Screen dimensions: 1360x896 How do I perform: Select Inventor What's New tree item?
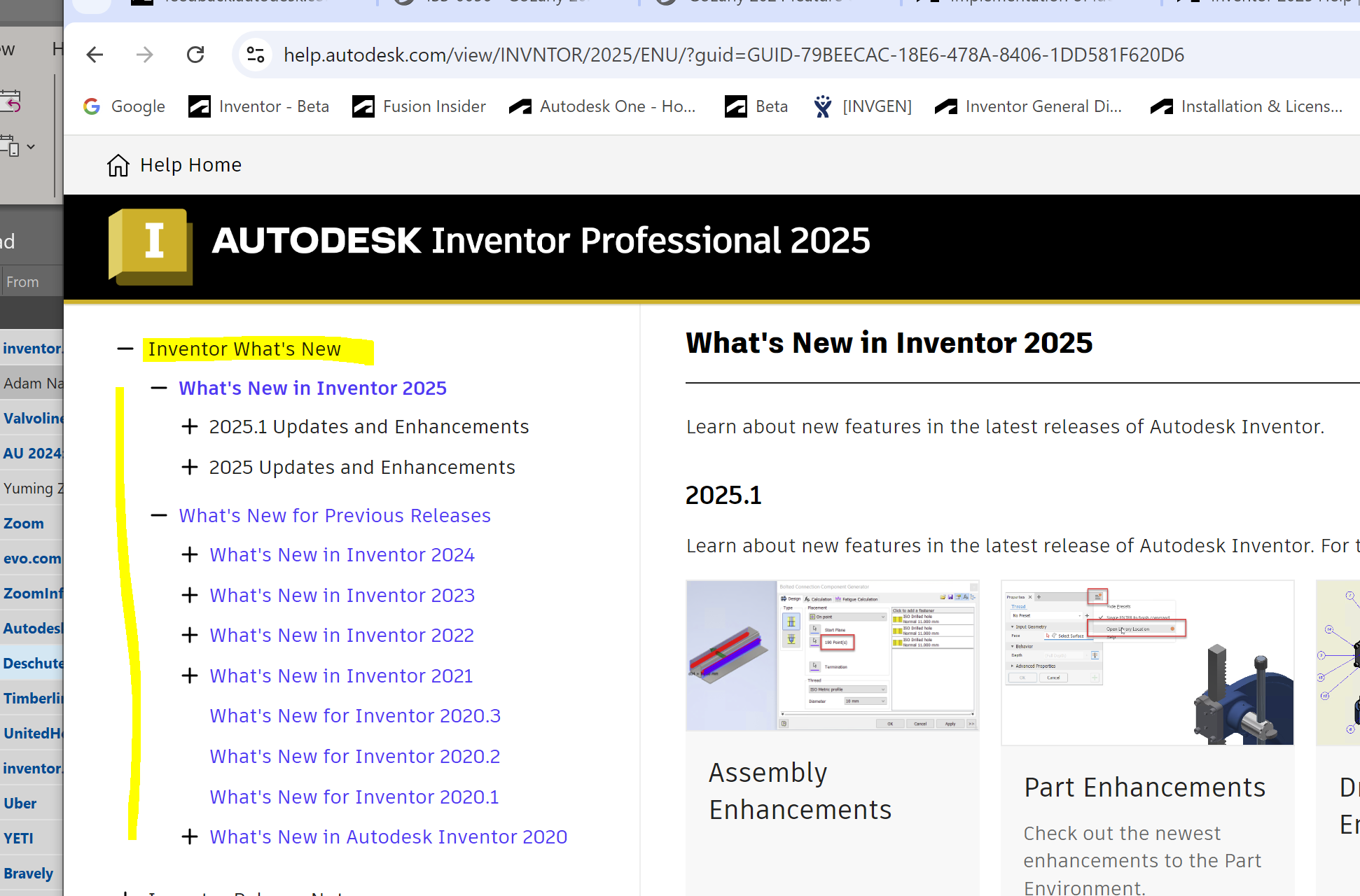tap(244, 349)
